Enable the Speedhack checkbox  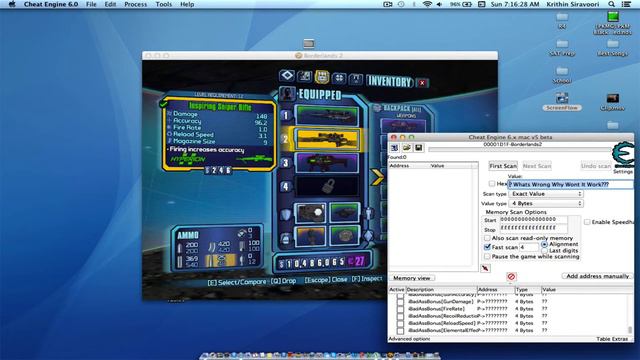587,222
